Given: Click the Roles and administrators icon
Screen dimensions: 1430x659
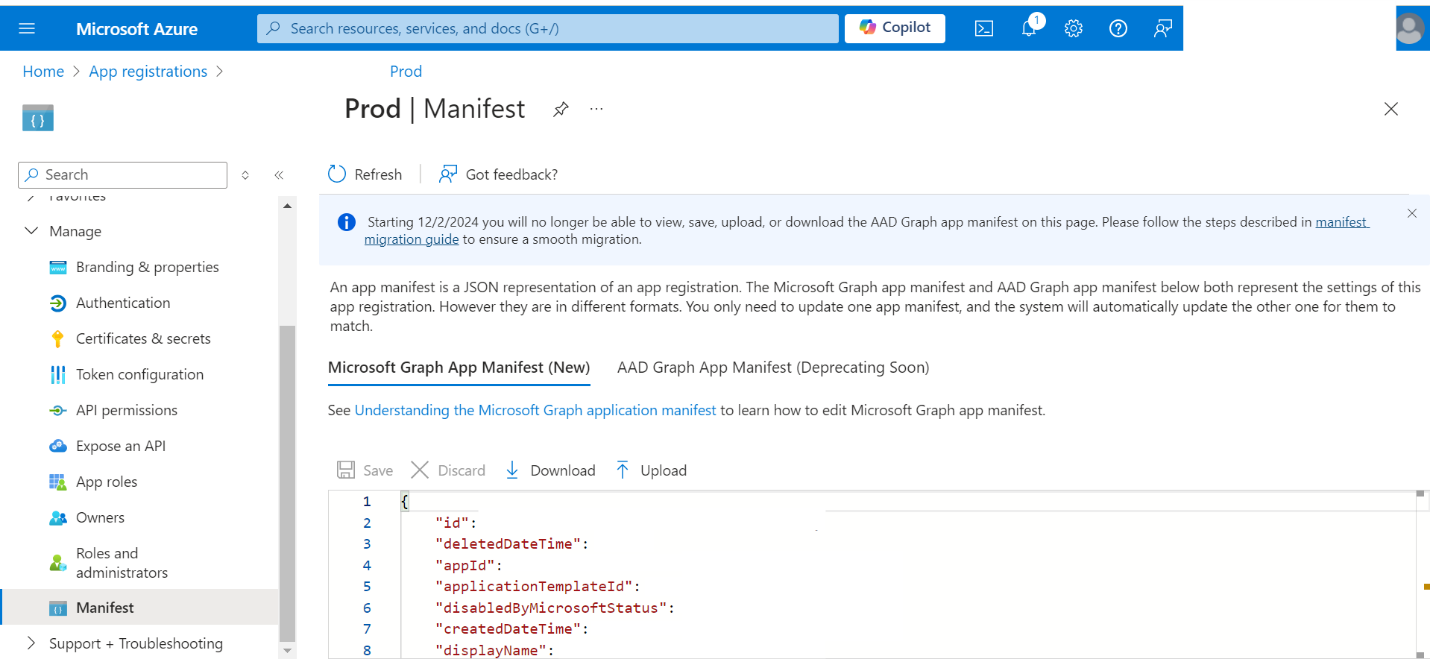Looking at the screenshot, I should pyautogui.click(x=58, y=563).
